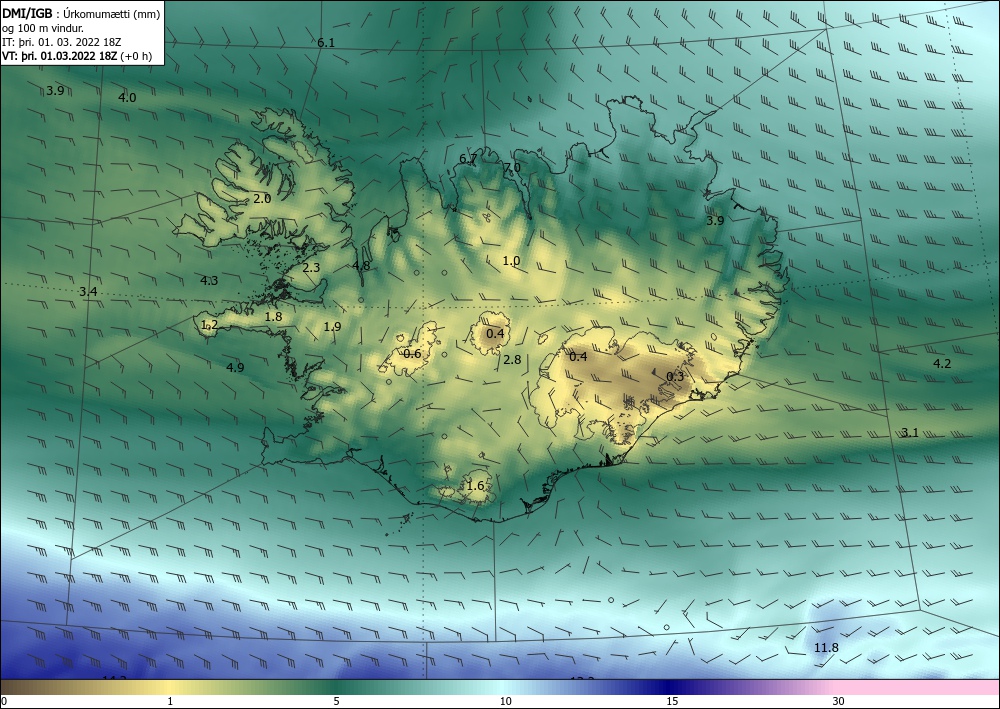Click the title 'DMI/IGB : Úrkomumætti (mm)'

coord(81,13)
